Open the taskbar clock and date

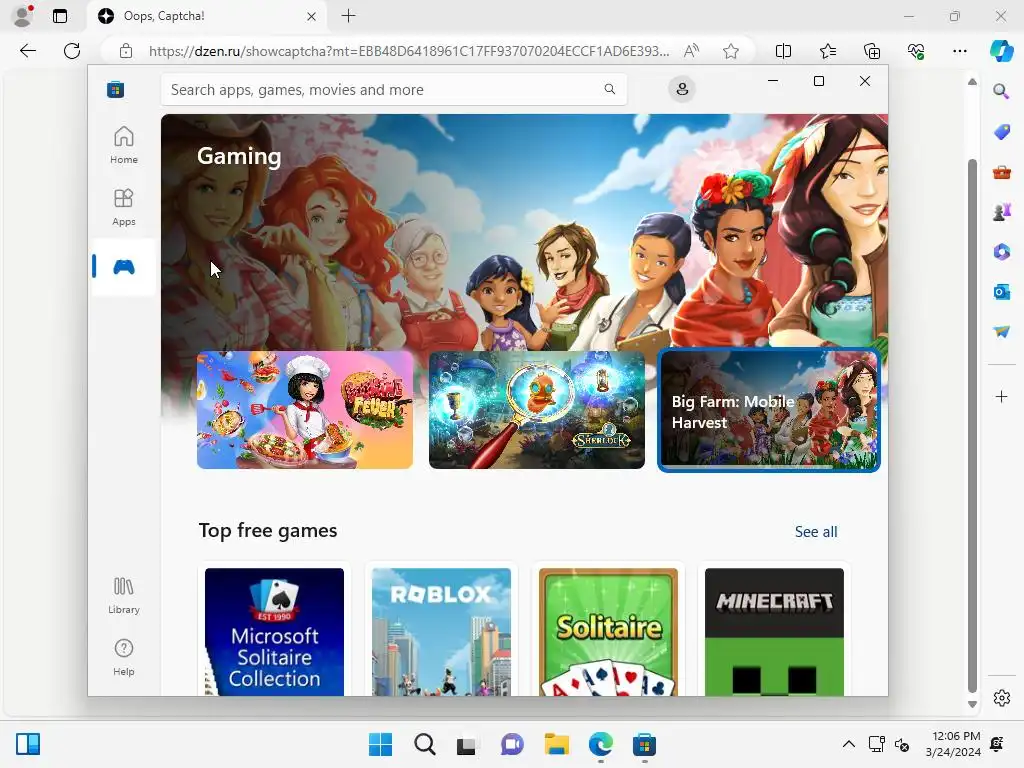953,744
